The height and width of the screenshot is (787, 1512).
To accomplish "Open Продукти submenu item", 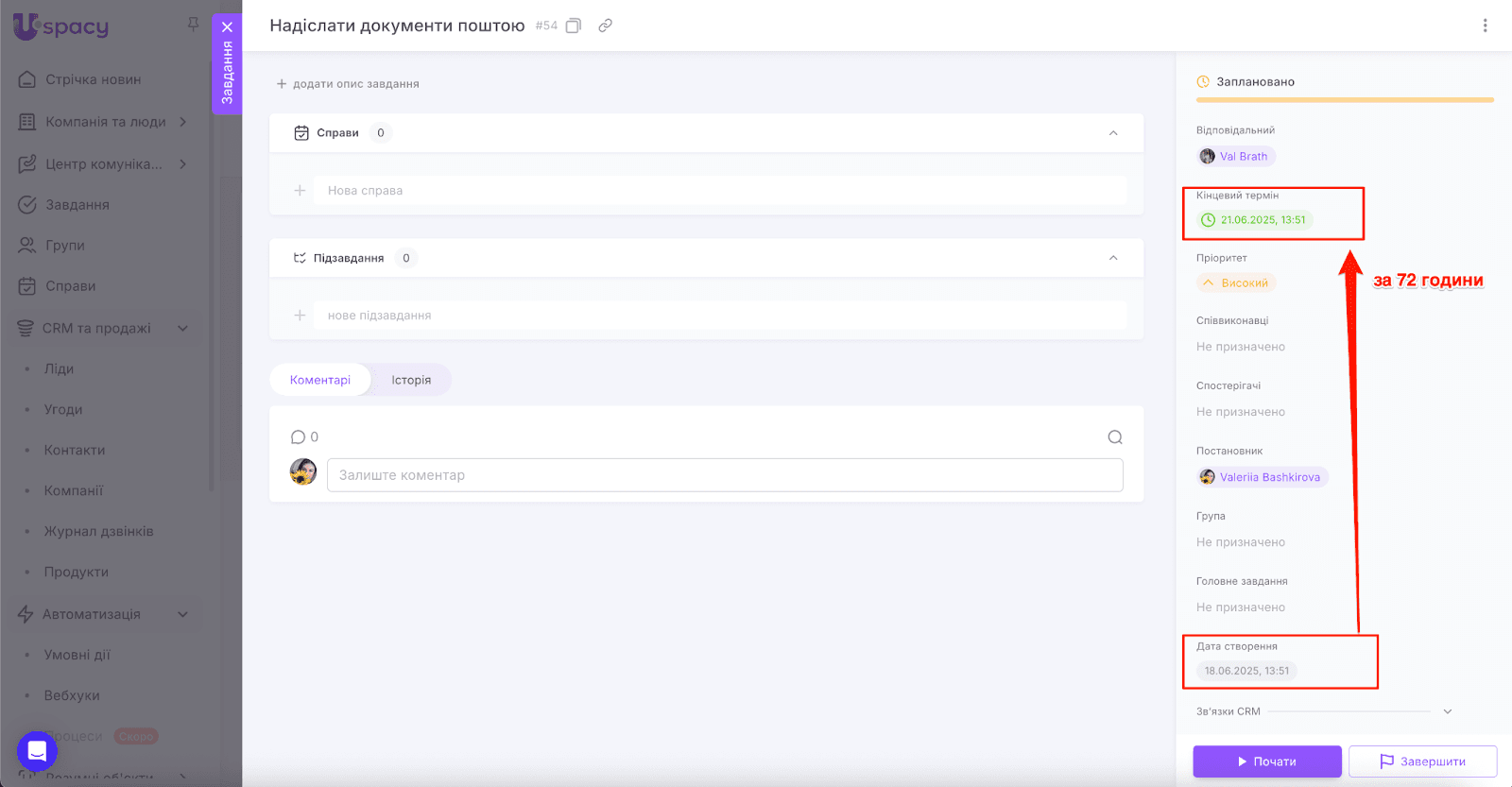I will pos(77,573).
